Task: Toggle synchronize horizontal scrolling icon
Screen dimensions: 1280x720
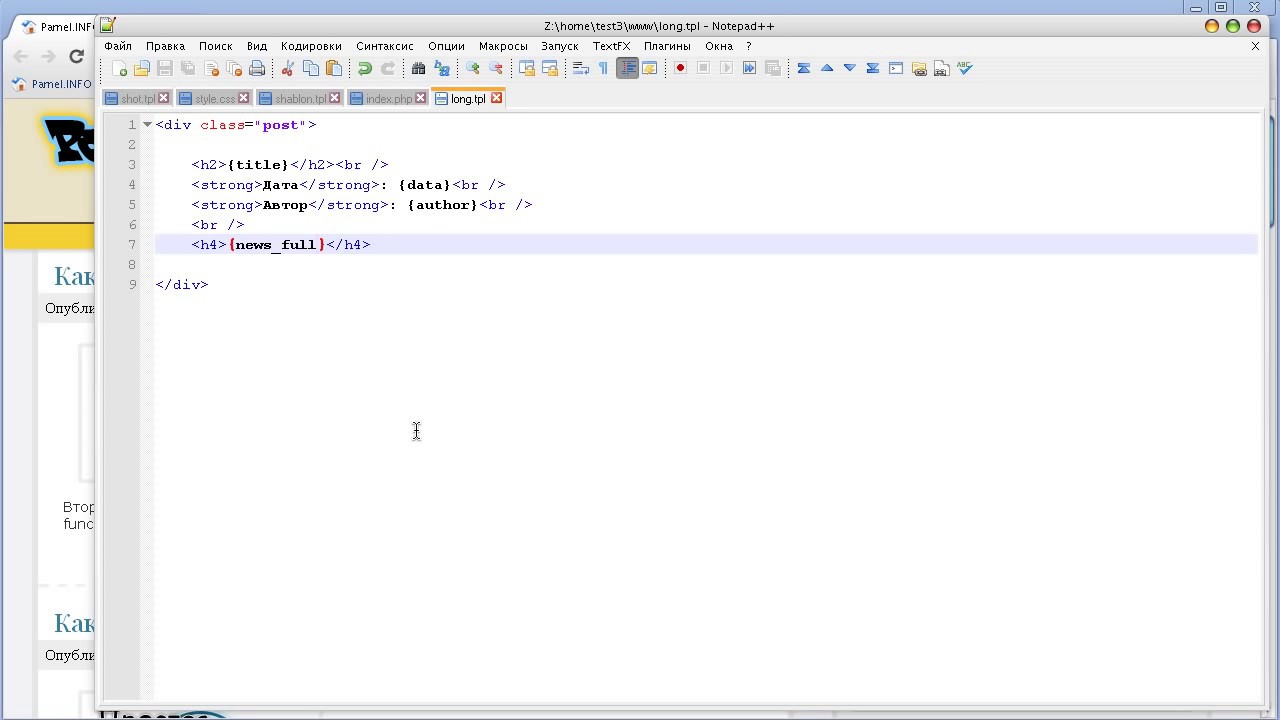Action: (550, 68)
